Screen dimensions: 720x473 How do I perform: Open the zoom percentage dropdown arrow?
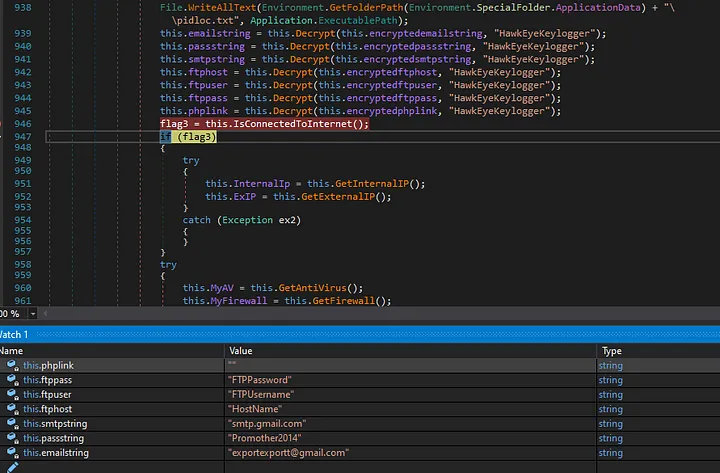pyautogui.click(x=33, y=314)
